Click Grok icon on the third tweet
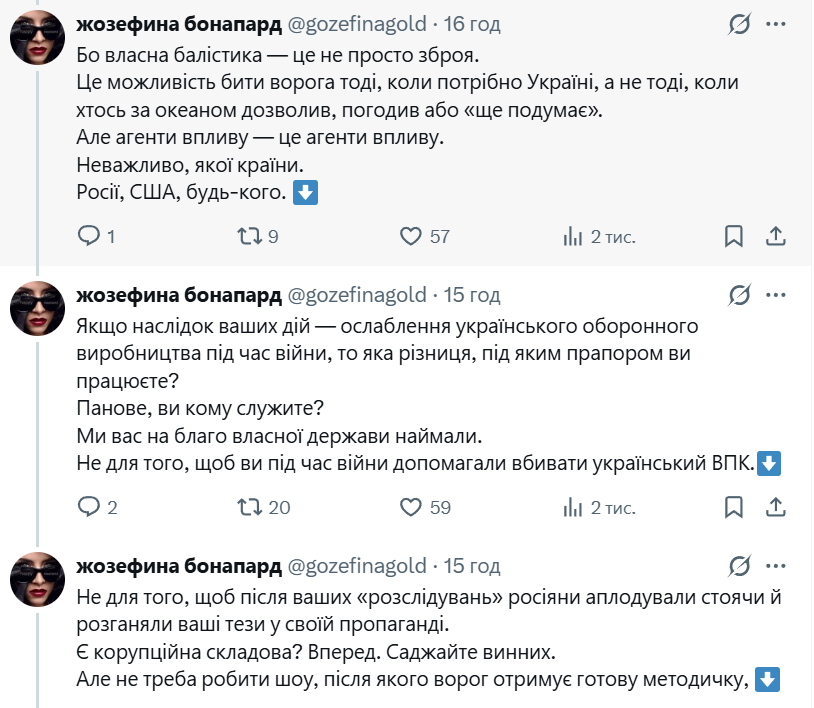 pyautogui.click(x=741, y=566)
